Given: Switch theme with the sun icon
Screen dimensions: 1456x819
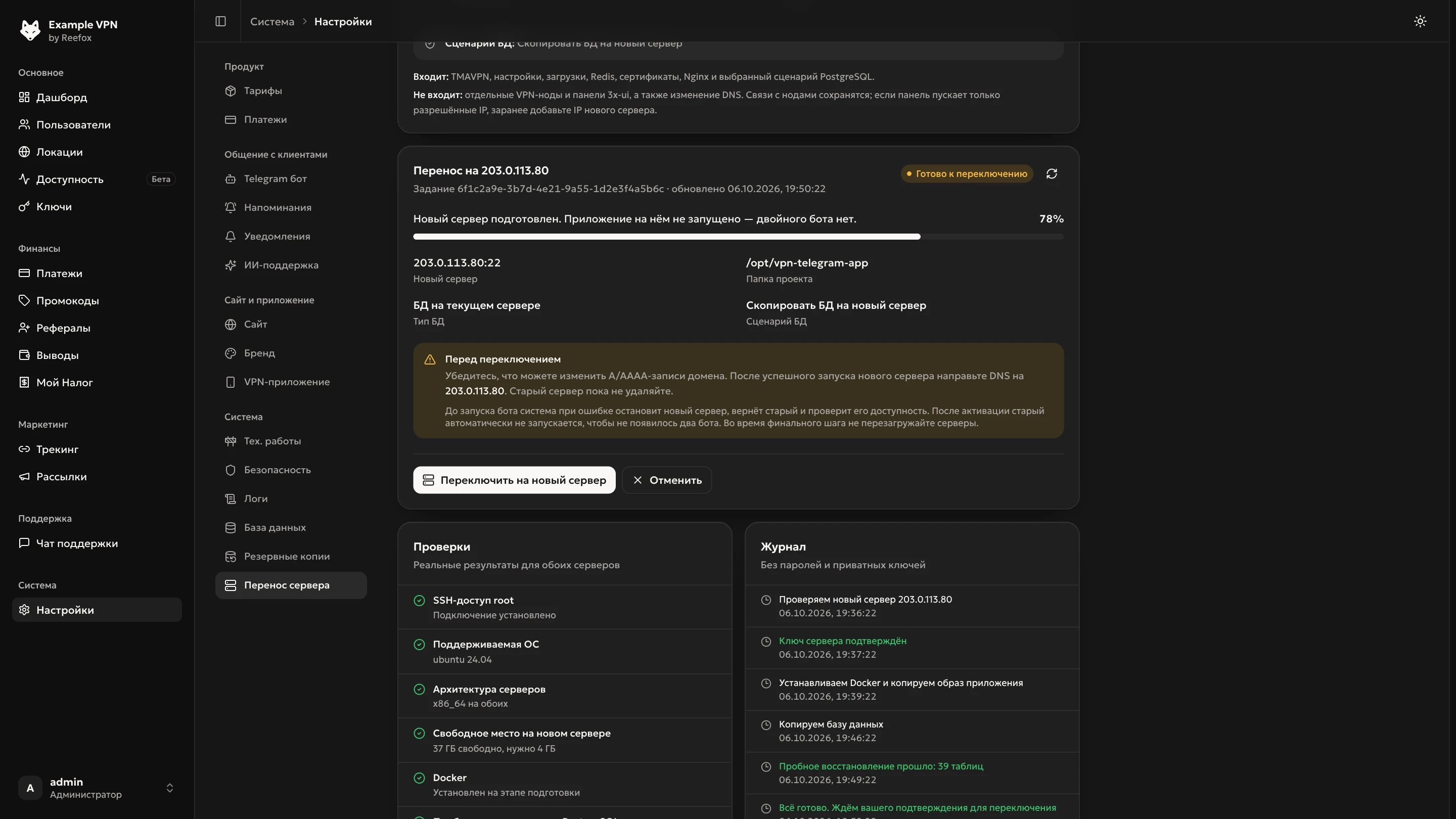Looking at the screenshot, I should coord(1420,21).
